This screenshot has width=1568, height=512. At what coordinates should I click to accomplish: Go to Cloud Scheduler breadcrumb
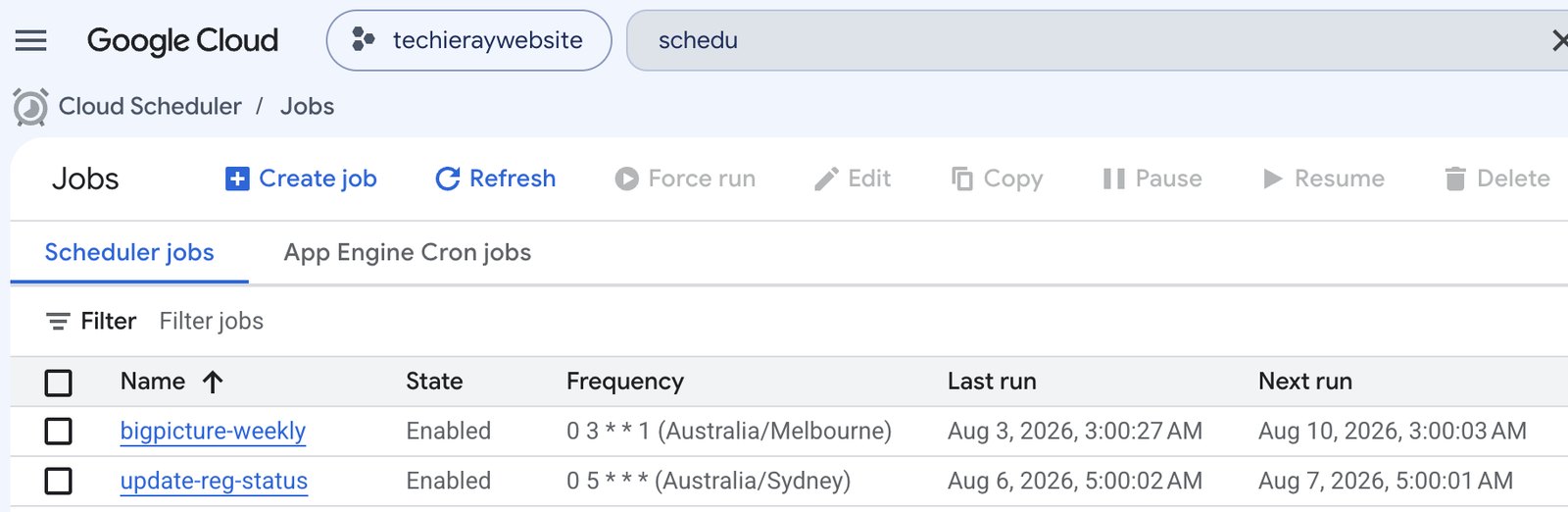coord(150,106)
